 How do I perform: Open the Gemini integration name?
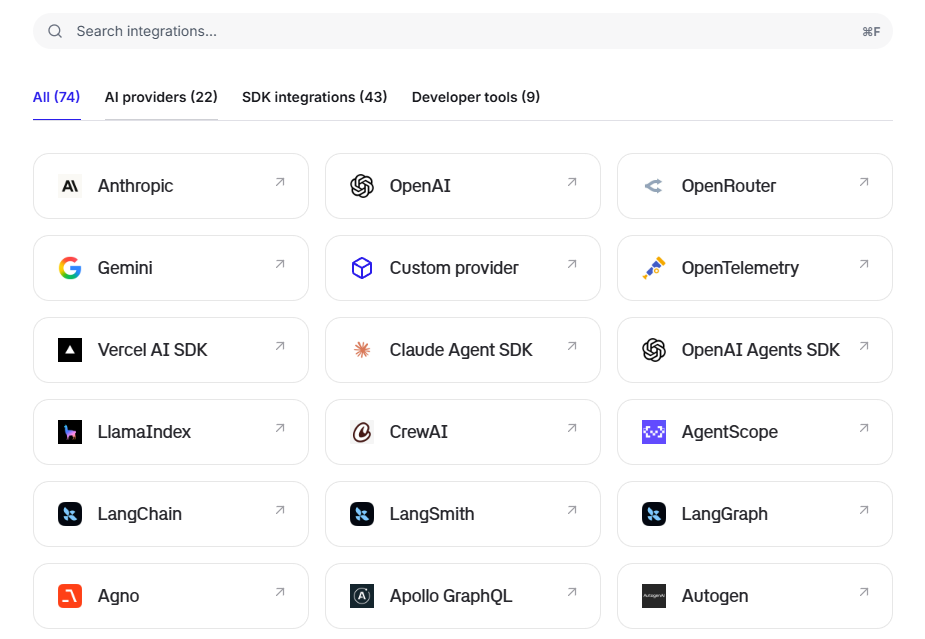coord(125,268)
